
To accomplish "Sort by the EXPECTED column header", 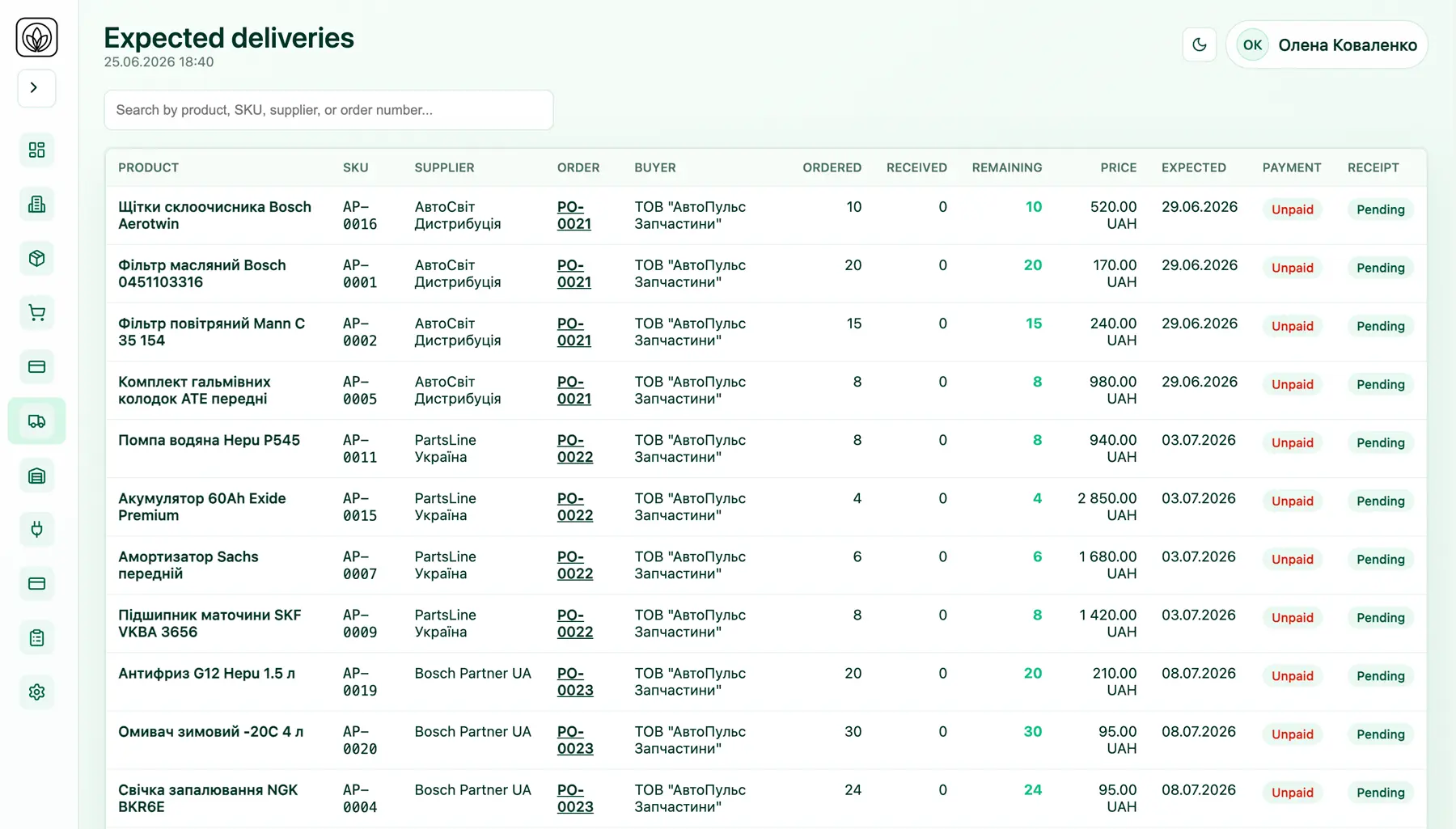I will point(1193,167).
